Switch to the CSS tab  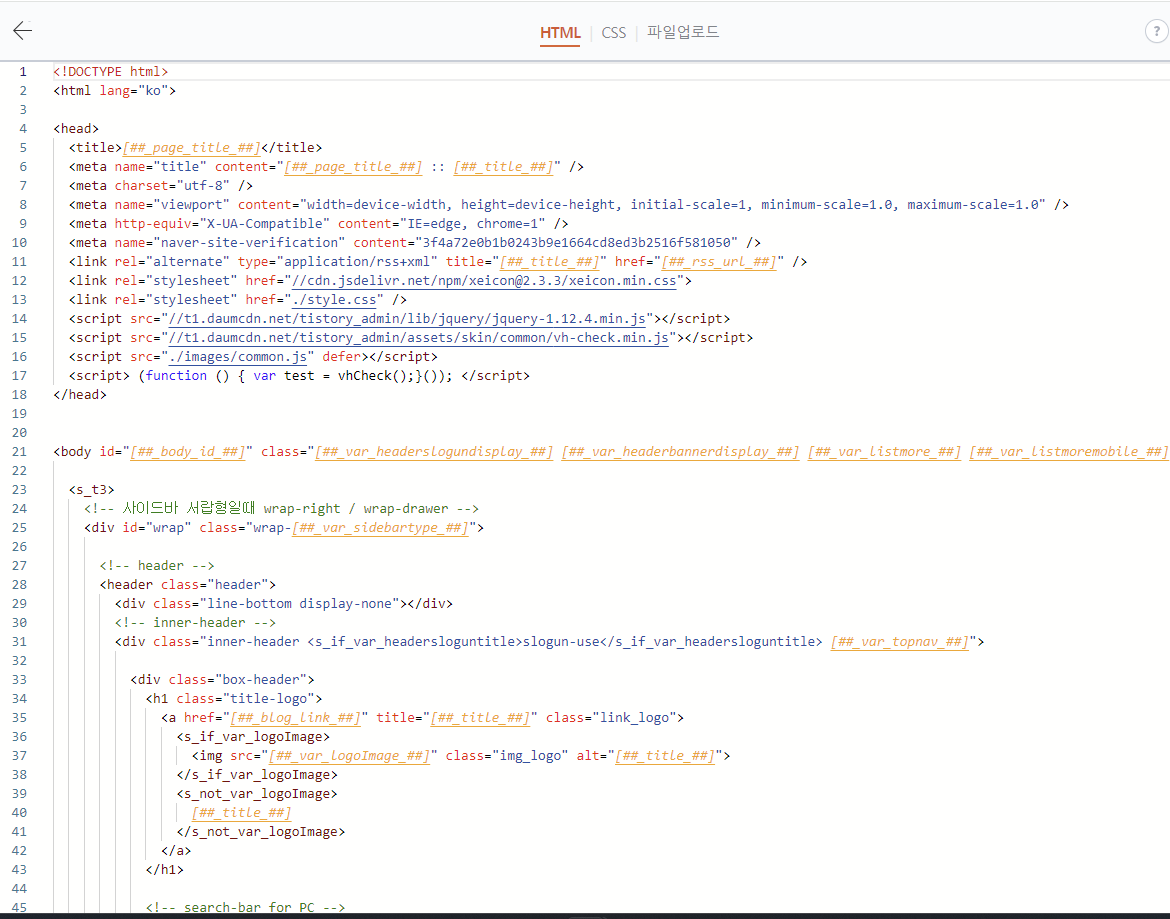[x=613, y=33]
